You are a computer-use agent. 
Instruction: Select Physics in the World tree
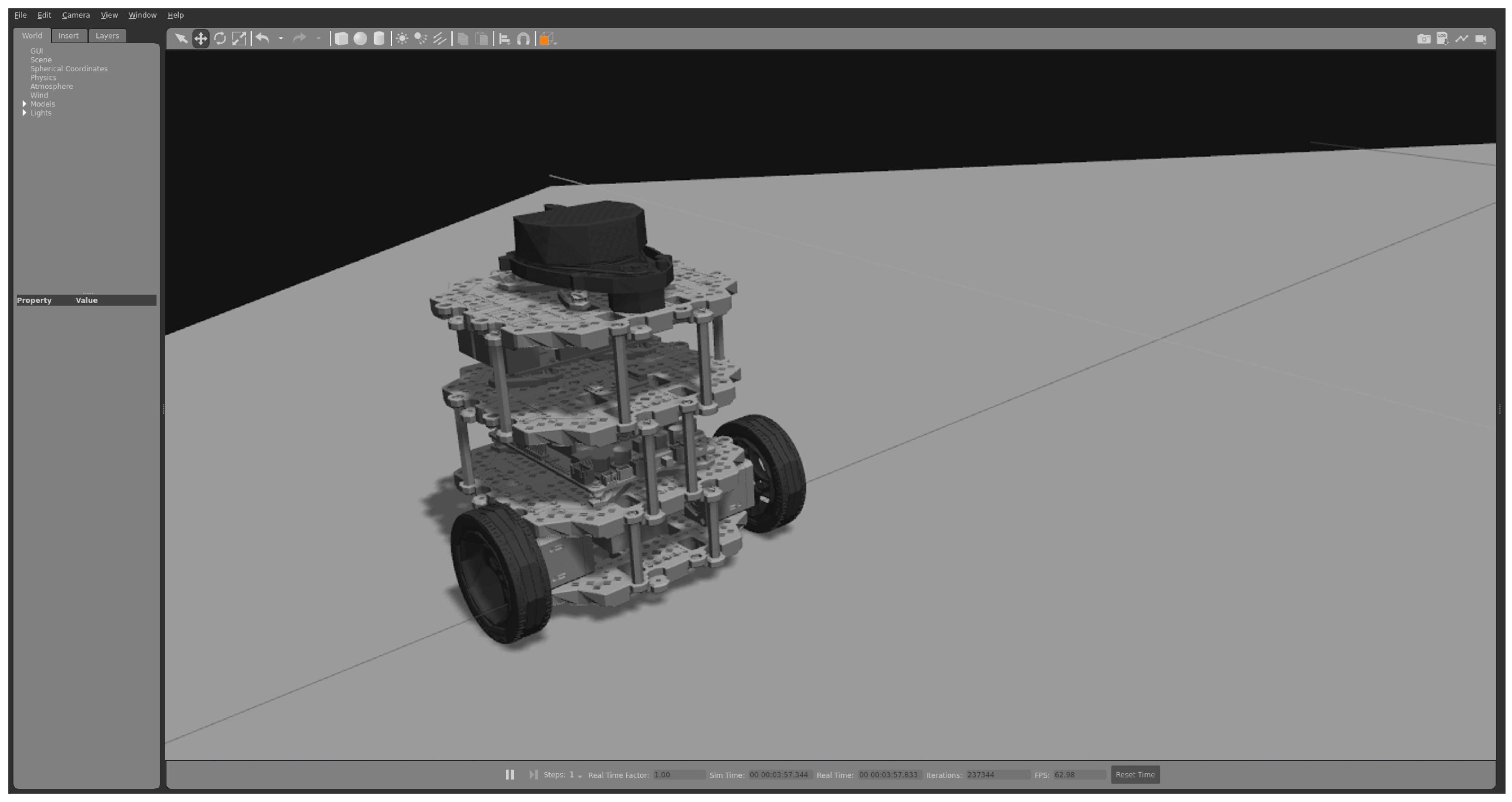pyautogui.click(x=43, y=78)
